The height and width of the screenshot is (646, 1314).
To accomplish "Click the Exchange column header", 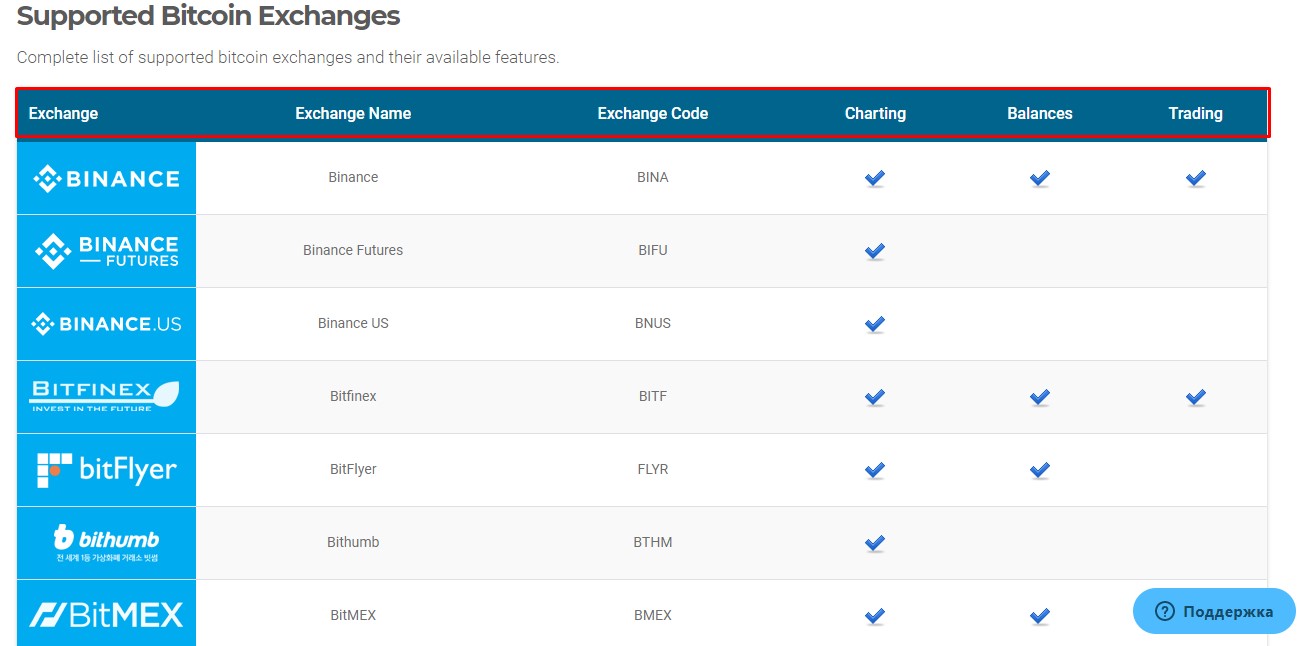I will (x=63, y=113).
